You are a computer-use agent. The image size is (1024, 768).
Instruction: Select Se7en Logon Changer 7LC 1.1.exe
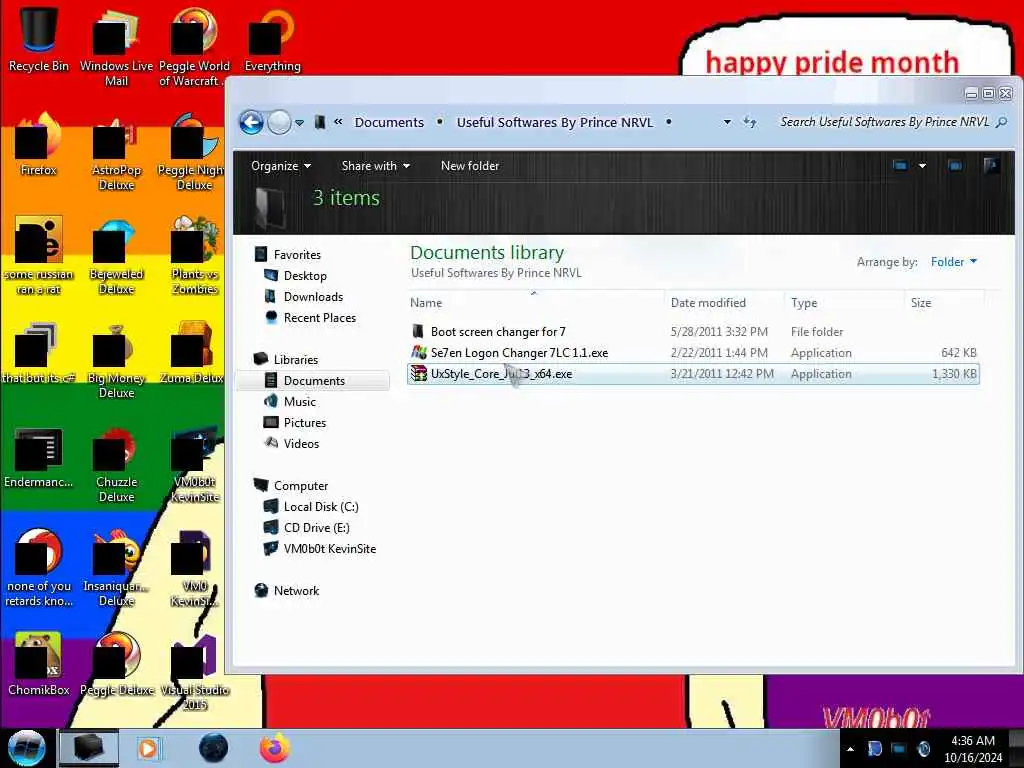click(693, 353)
